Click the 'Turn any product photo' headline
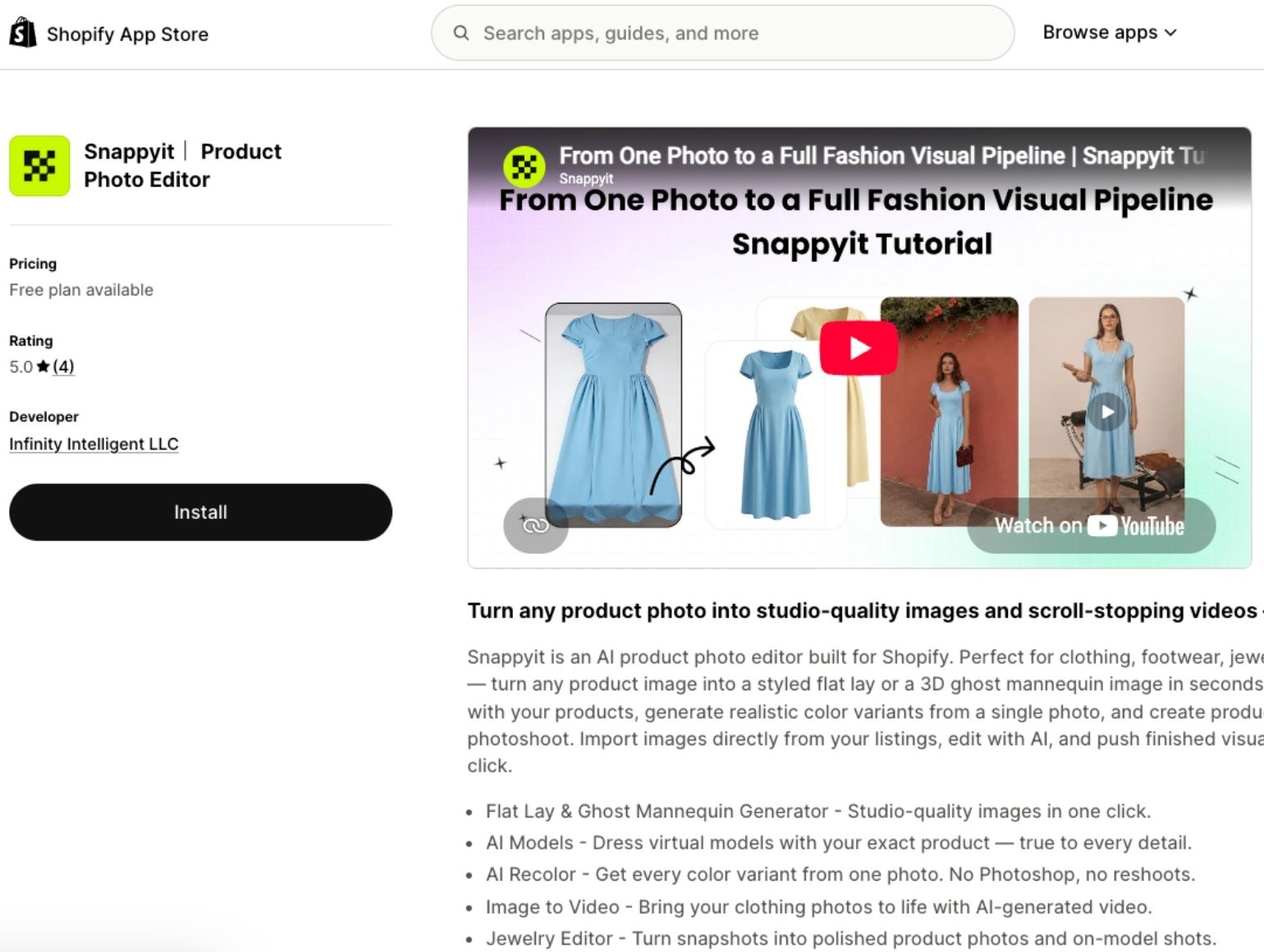 pos(865,611)
